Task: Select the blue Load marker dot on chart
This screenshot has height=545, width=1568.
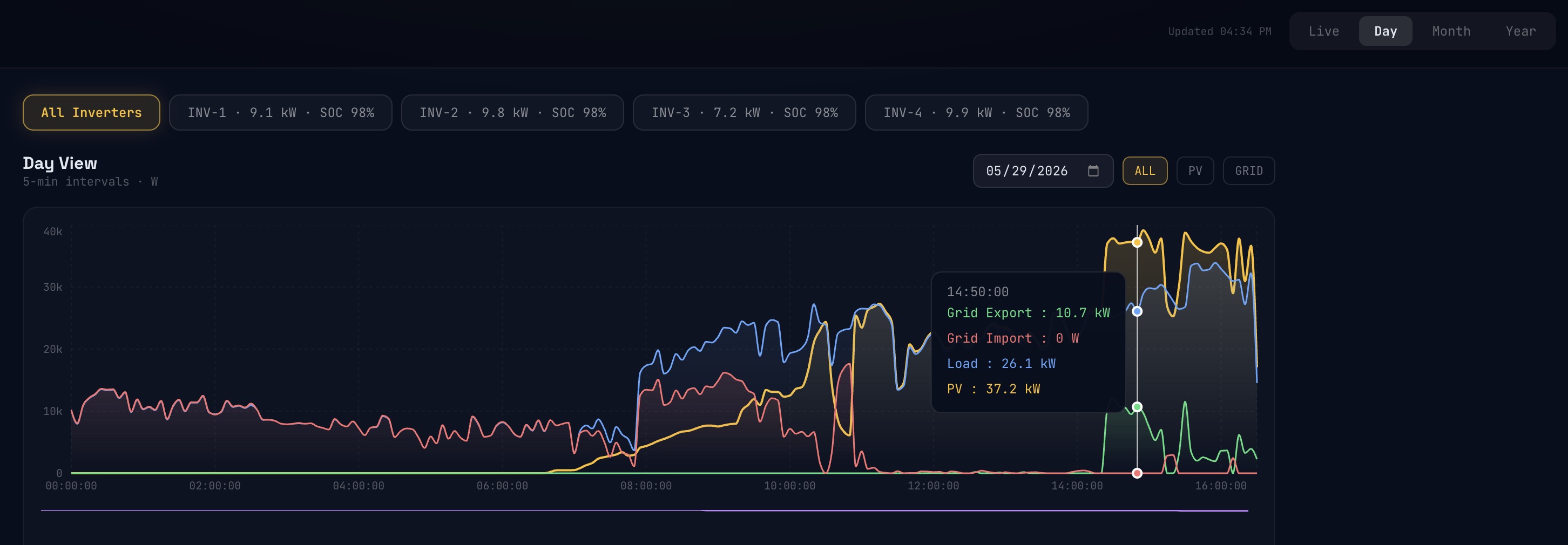Action: (x=1137, y=311)
